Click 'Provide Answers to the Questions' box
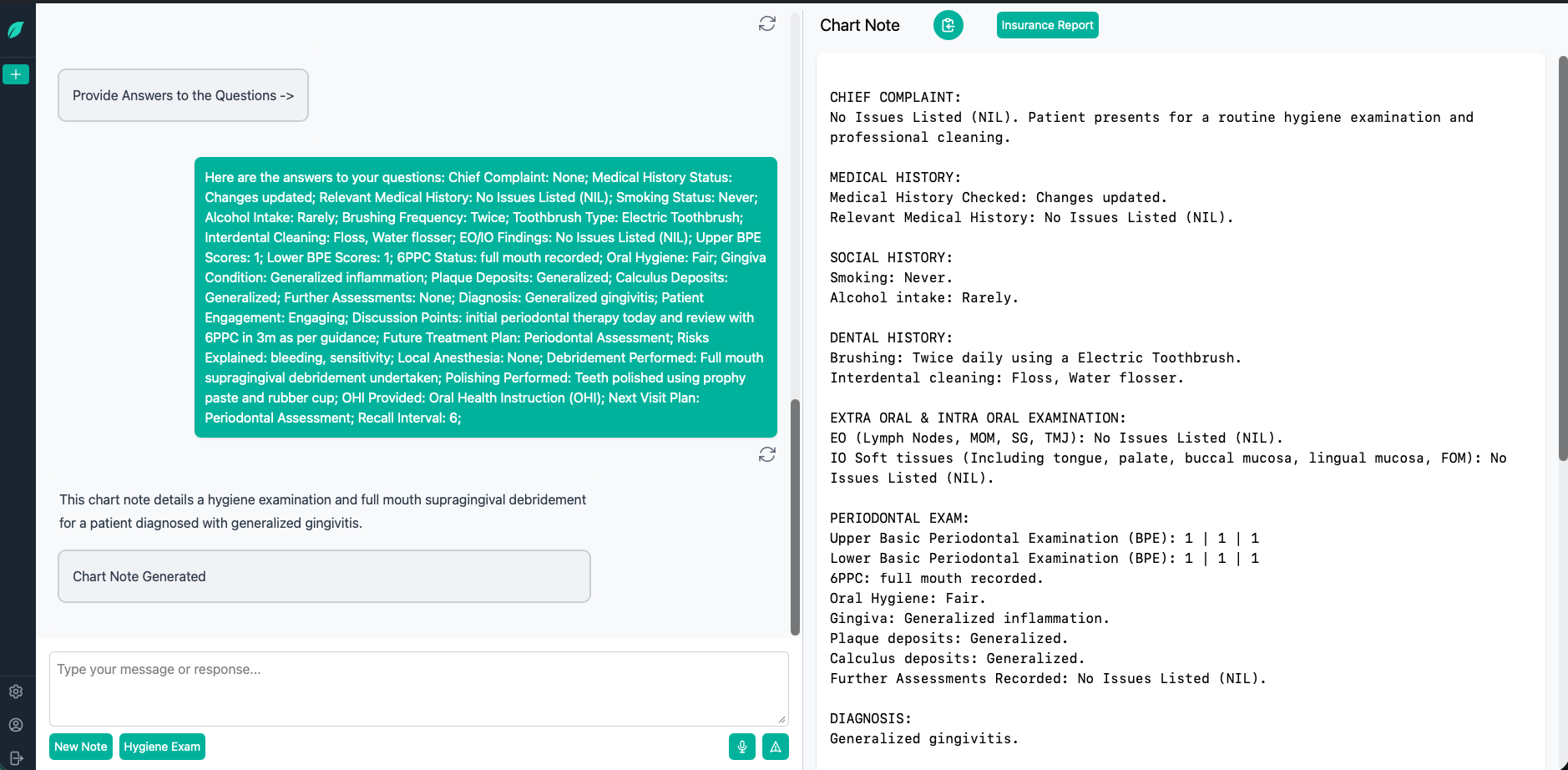 pyautogui.click(x=183, y=95)
